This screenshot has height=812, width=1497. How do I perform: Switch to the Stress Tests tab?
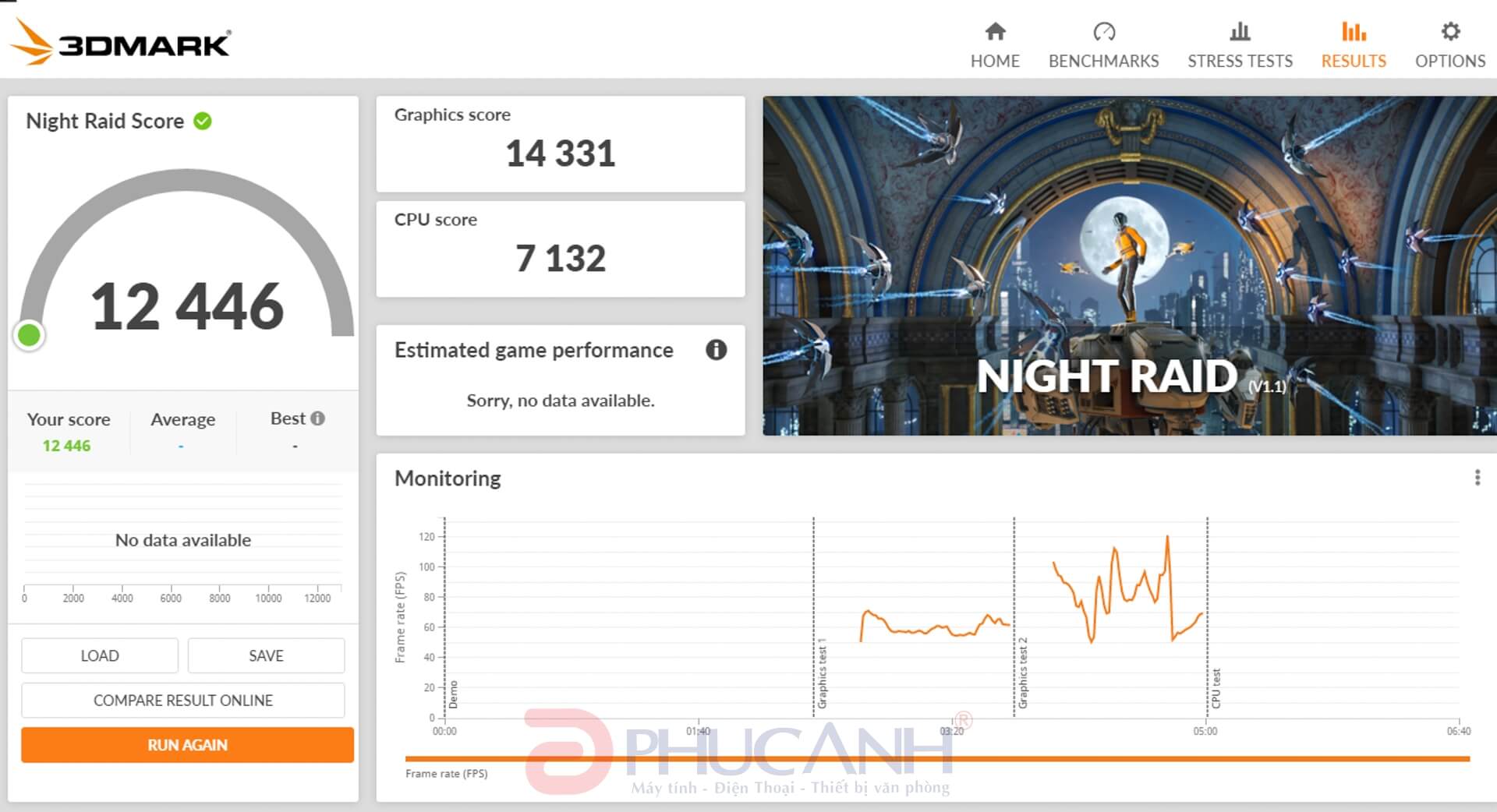[1240, 45]
